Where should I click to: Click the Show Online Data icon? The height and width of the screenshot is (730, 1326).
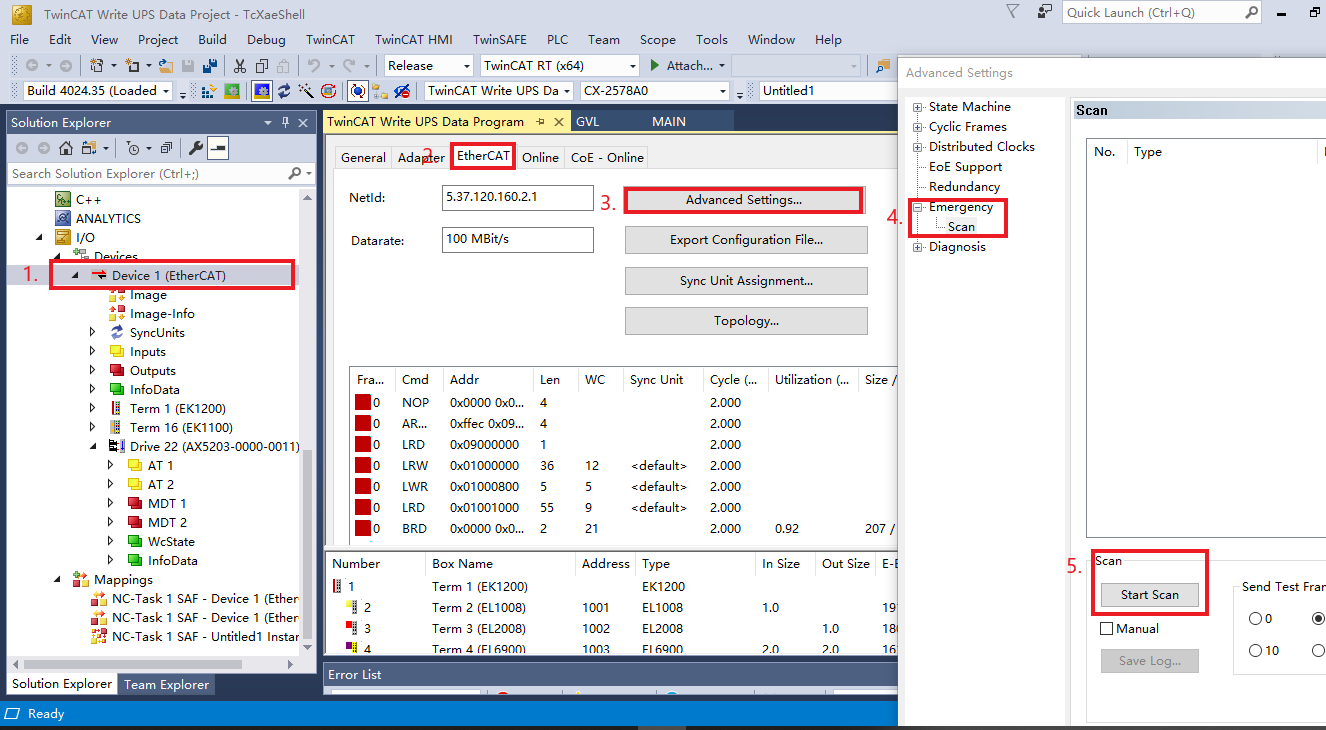(357, 91)
